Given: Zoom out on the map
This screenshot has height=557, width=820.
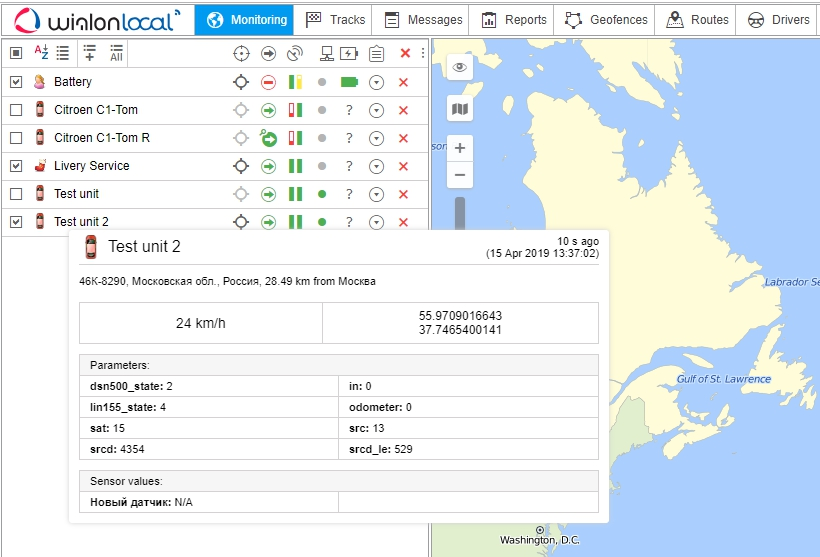Looking at the screenshot, I should 460,175.
